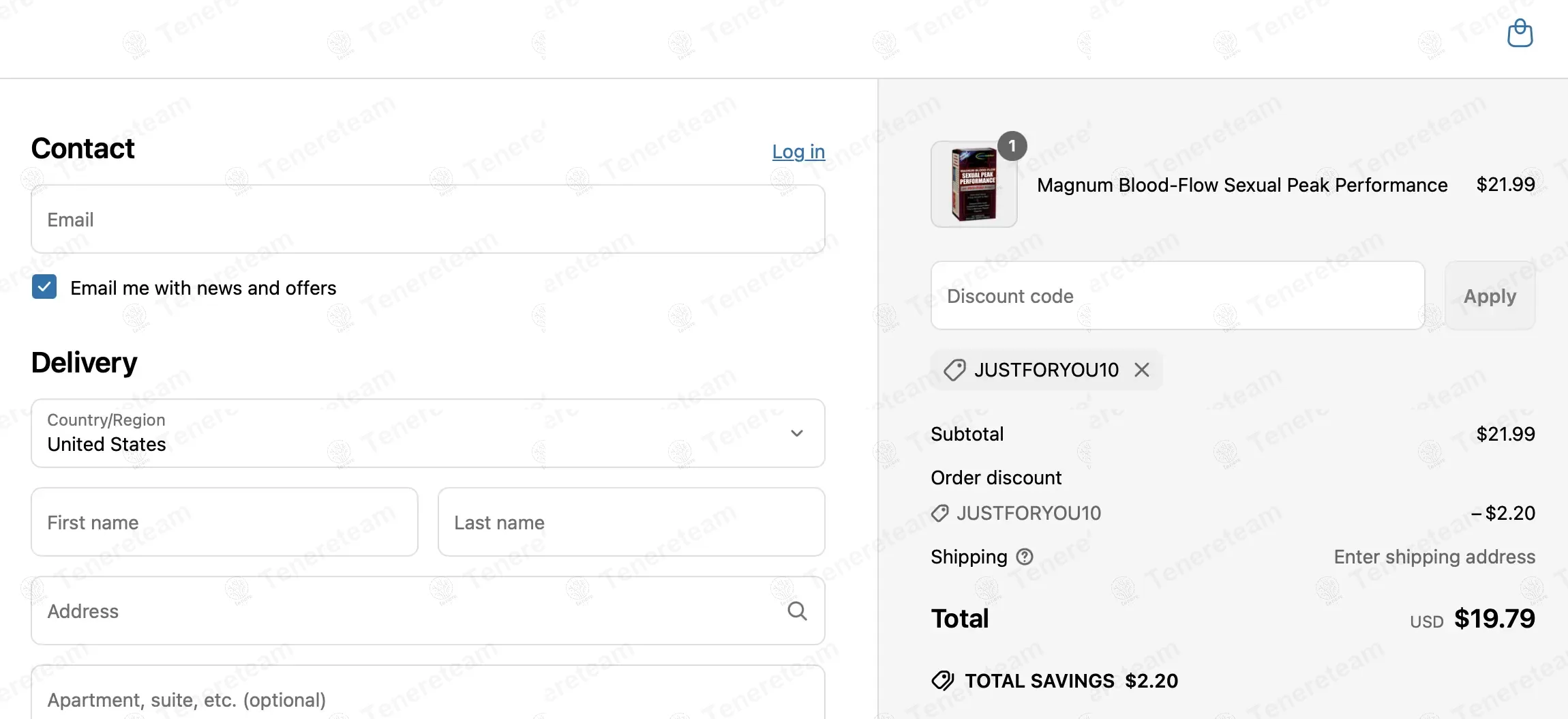Click the Magnum Blood-Flow product thumbnail
This screenshot has width=1568, height=719.
pos(974,184)
